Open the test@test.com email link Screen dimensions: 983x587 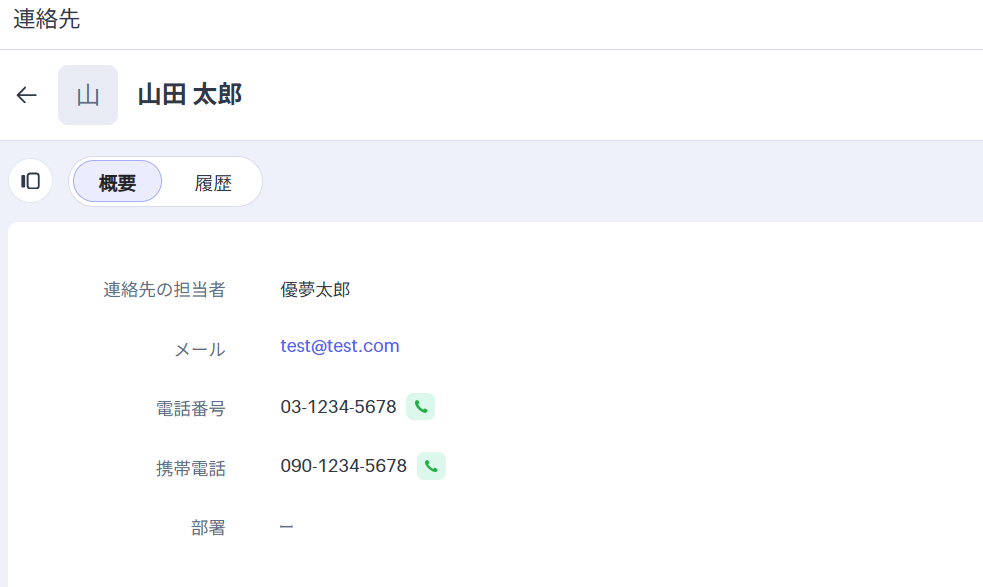(x=340, y=346)
